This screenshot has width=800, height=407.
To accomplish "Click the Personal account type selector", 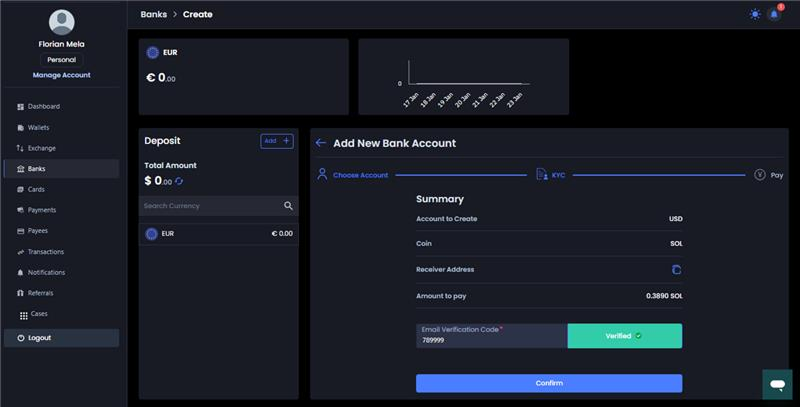I will point(61,60).
